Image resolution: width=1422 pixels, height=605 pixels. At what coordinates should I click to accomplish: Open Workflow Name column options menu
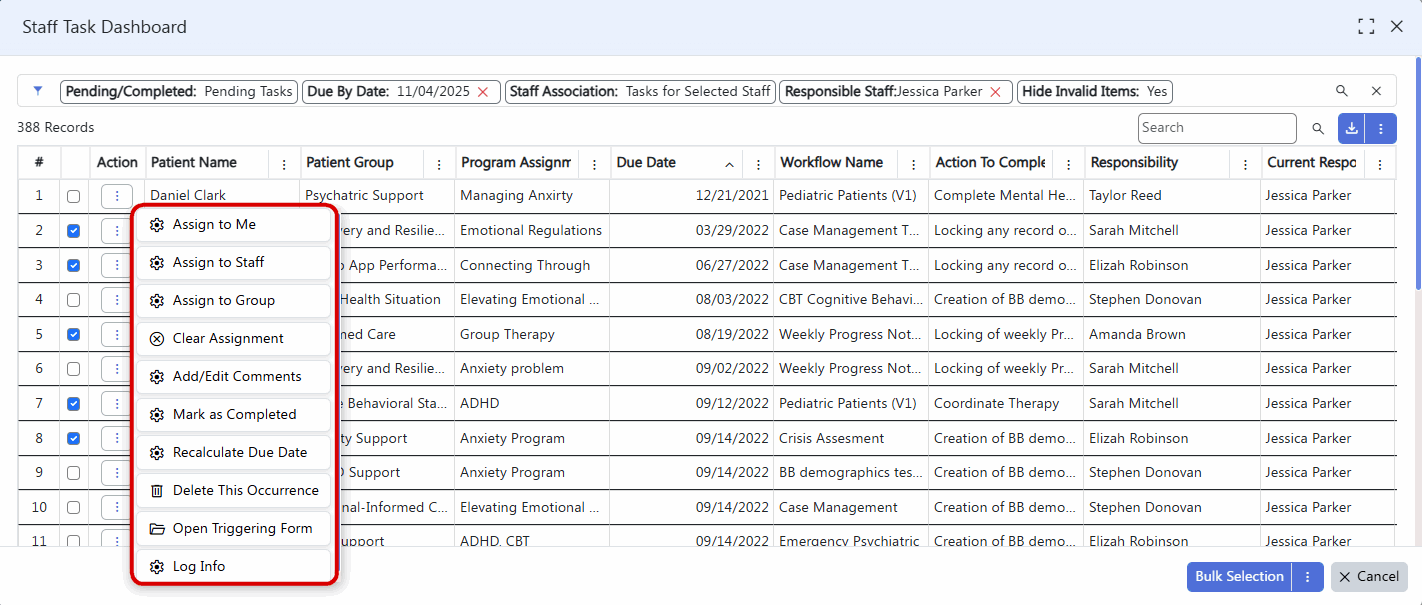[x=913, y=164]
